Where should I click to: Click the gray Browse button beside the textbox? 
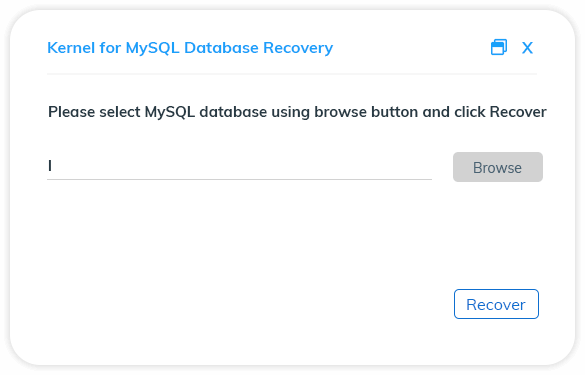point(498,167)
